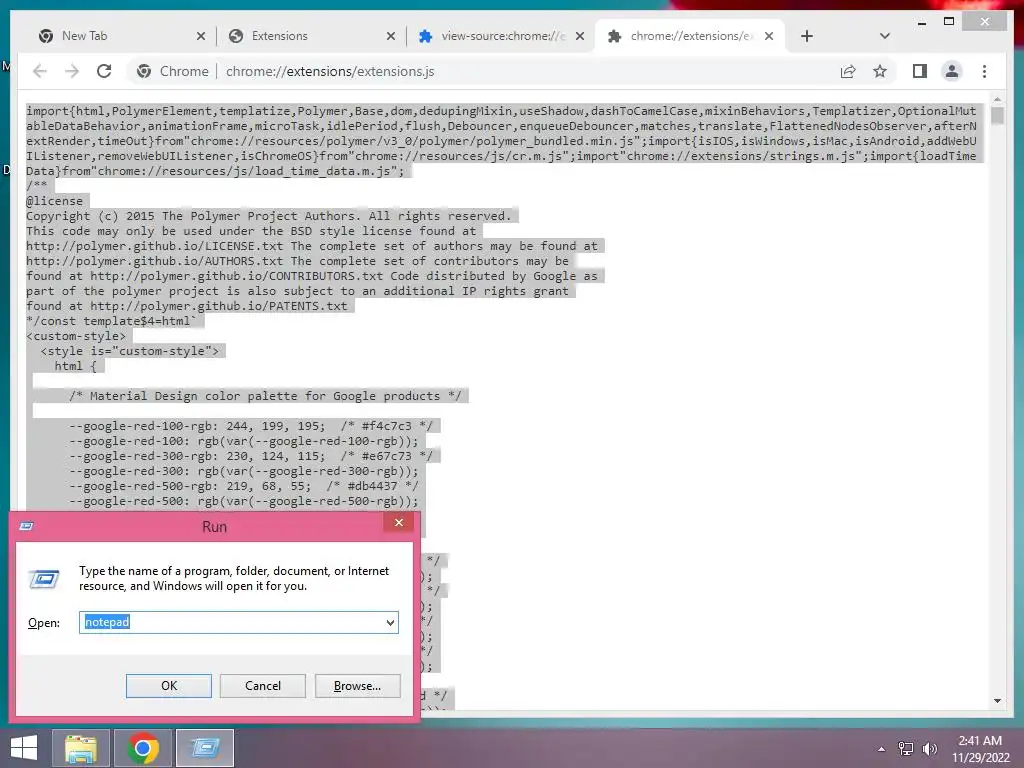
Task: Click the "@license" line
Action: tap(54, 201)
